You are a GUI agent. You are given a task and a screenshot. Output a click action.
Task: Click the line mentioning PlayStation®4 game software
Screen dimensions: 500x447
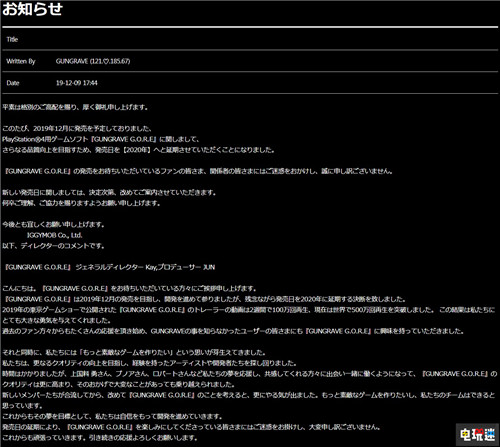coord(101,139)
